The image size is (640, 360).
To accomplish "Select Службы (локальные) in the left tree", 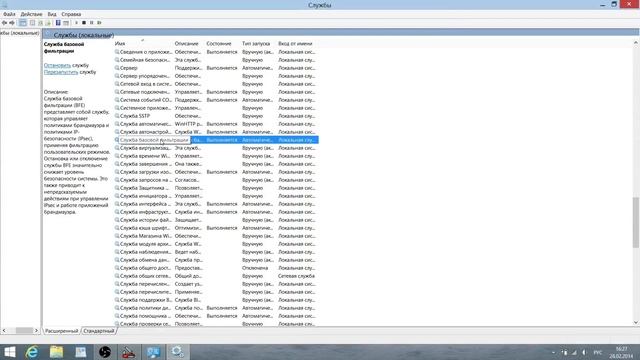I will pyautogui.click(x=20, y=33).
